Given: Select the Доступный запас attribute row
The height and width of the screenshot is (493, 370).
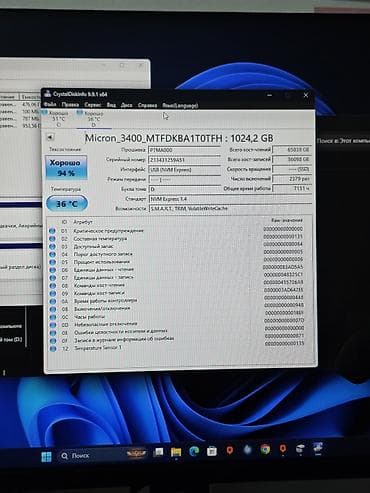Looking at the screenshot, I should 177,246.
